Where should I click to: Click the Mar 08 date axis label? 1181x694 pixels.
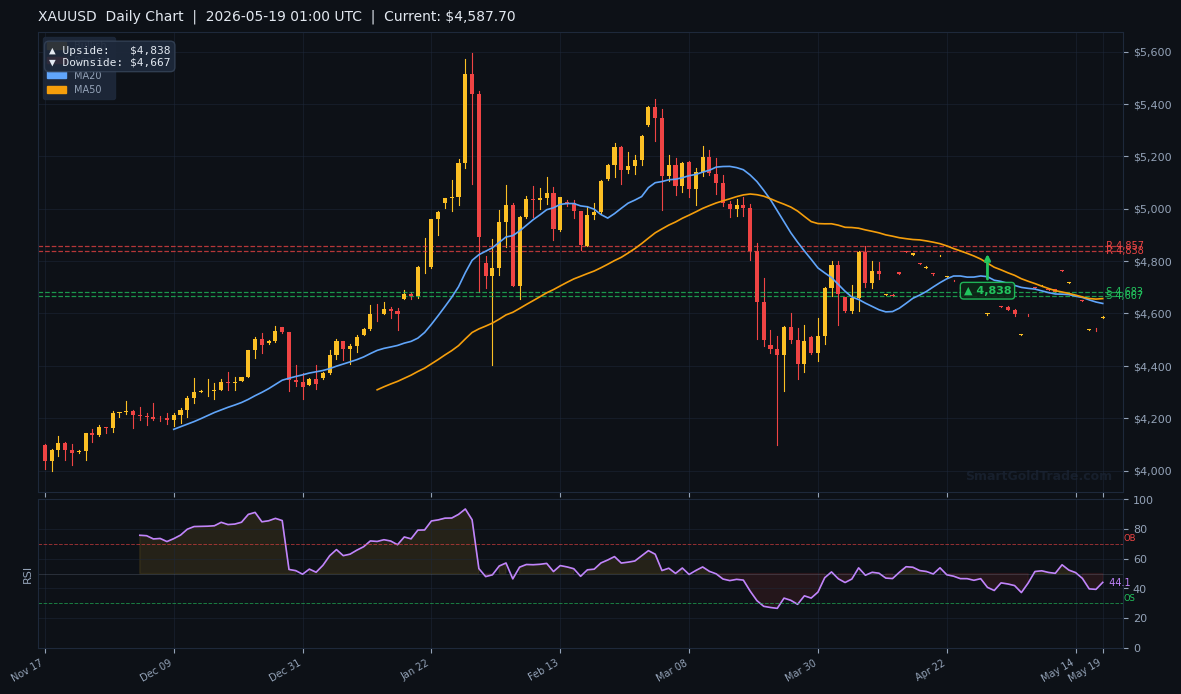pyautogui.click(x=673, y=668)
